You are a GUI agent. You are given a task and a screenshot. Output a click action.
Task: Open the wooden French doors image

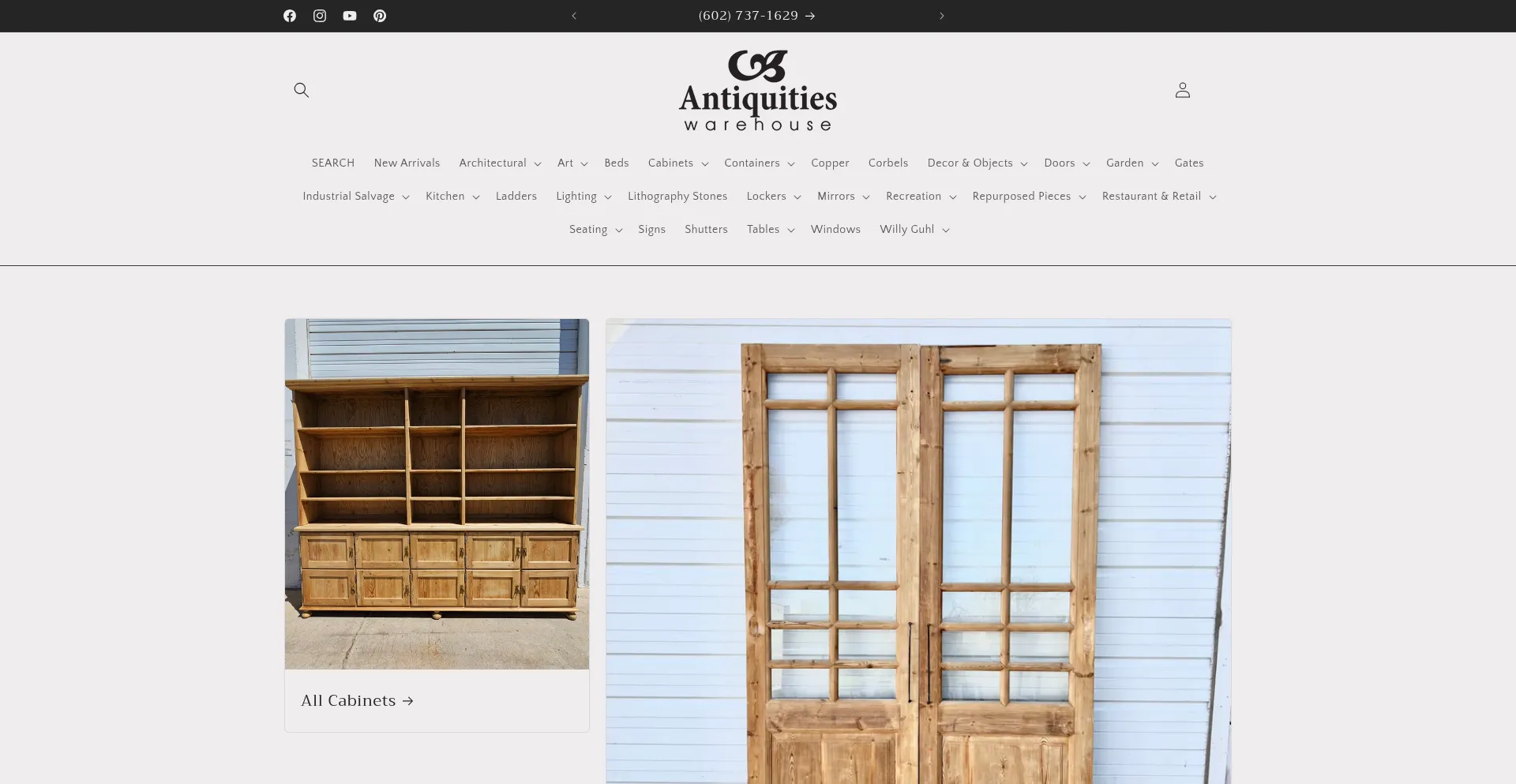coord(918,553)
